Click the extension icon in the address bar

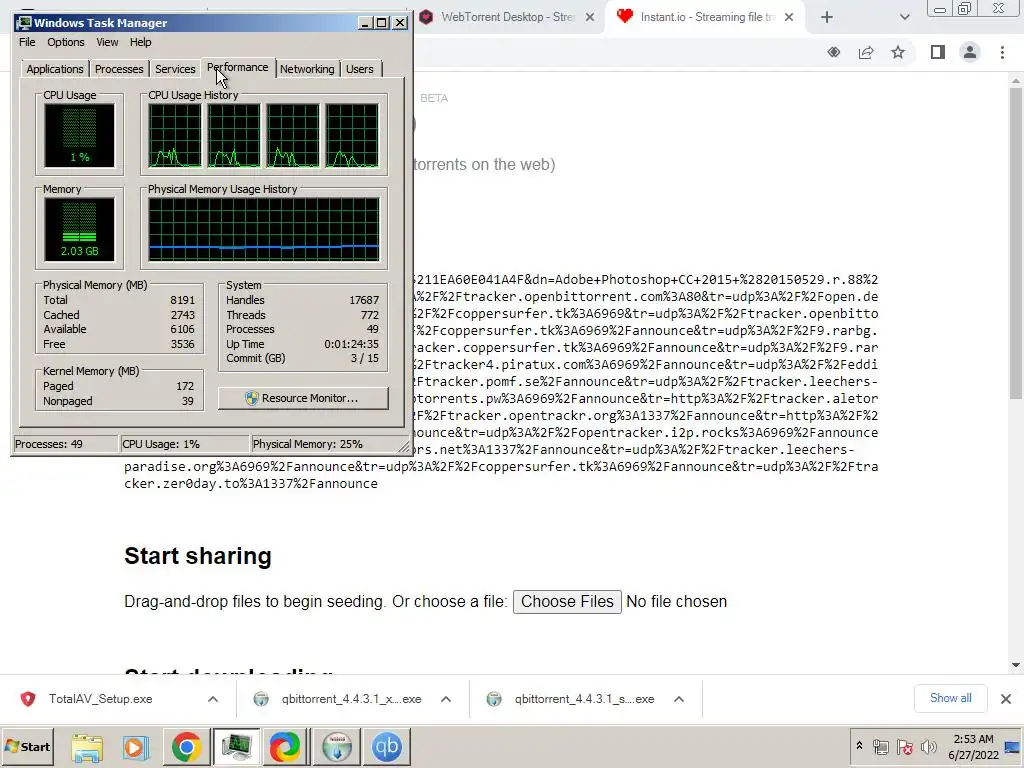[x=833, y=52]
